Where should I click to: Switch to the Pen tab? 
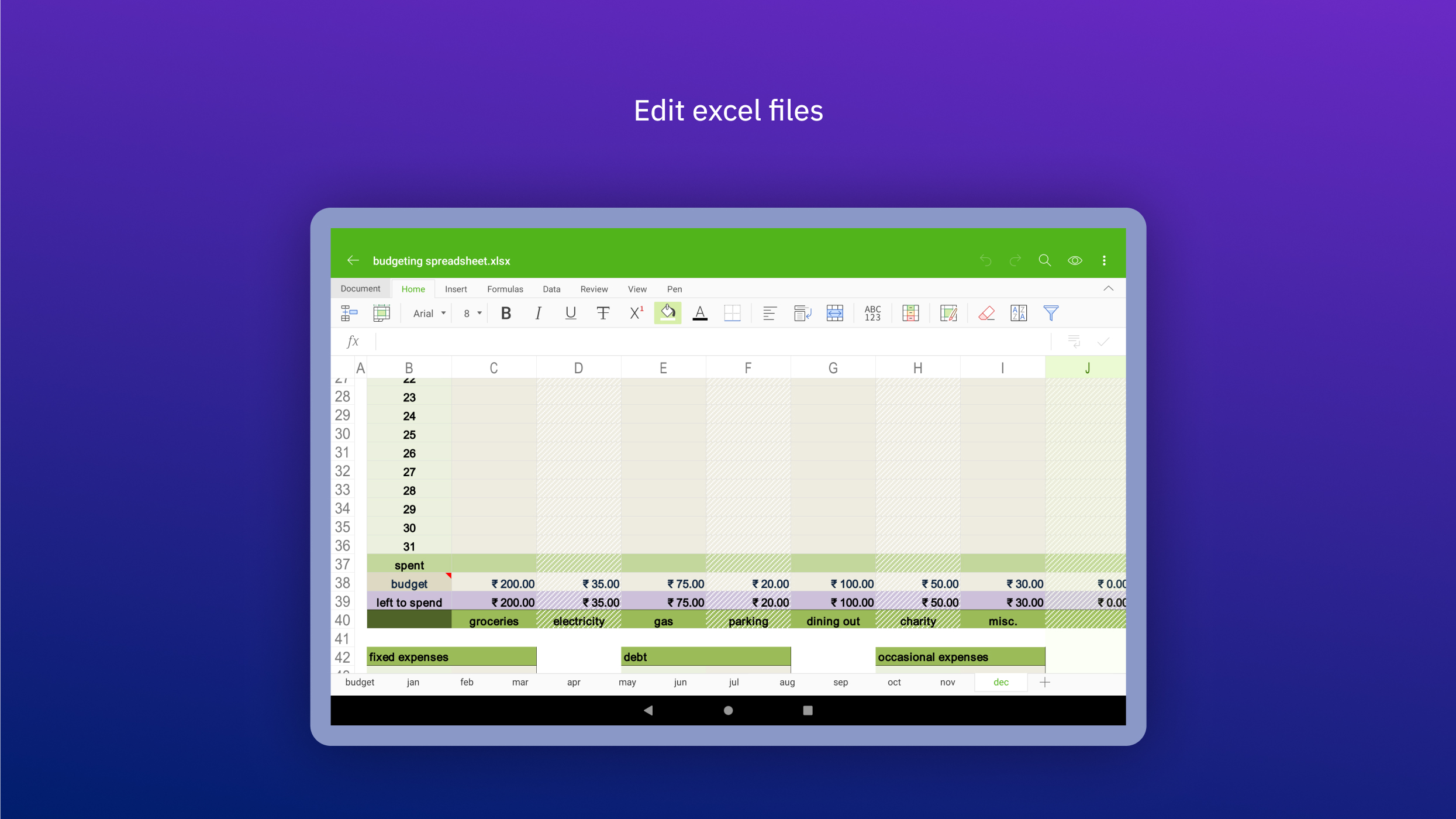click(674, 289)
